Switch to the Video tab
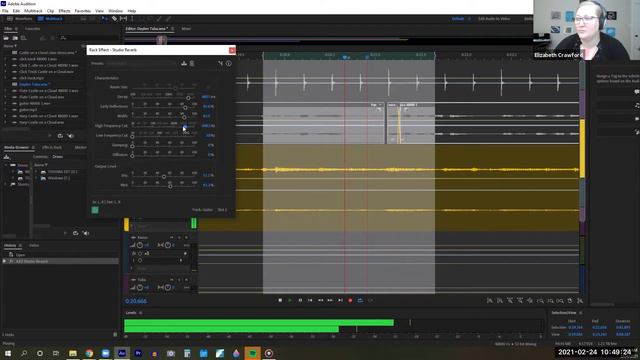This screenshot has height=360, width=640. coord(34,245)
